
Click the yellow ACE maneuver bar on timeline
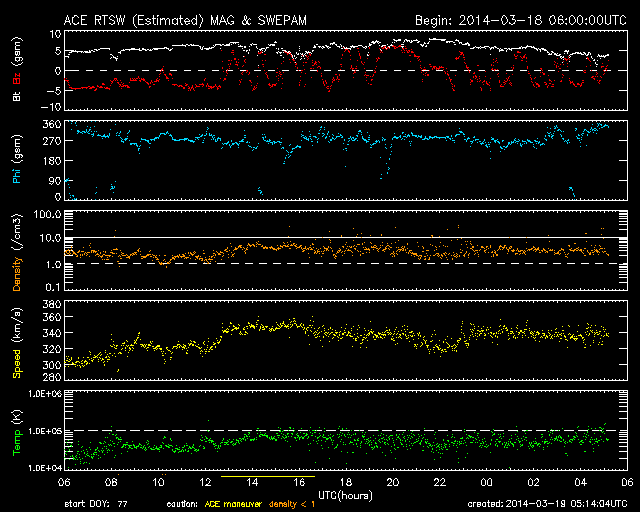[x=267, y=477]
